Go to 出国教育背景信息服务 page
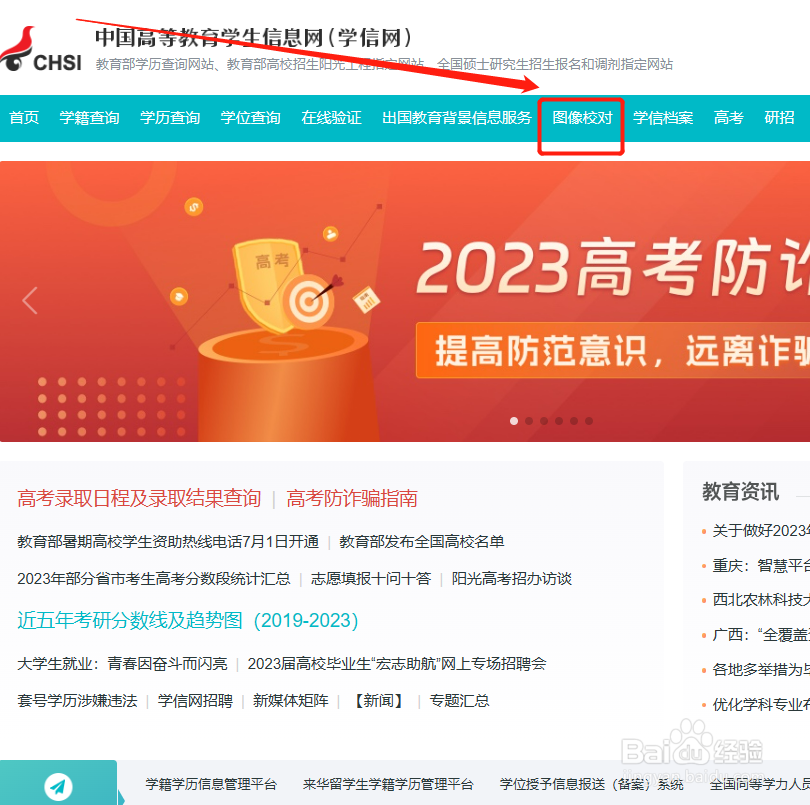 pyautogui.click(x=457, y=118)
